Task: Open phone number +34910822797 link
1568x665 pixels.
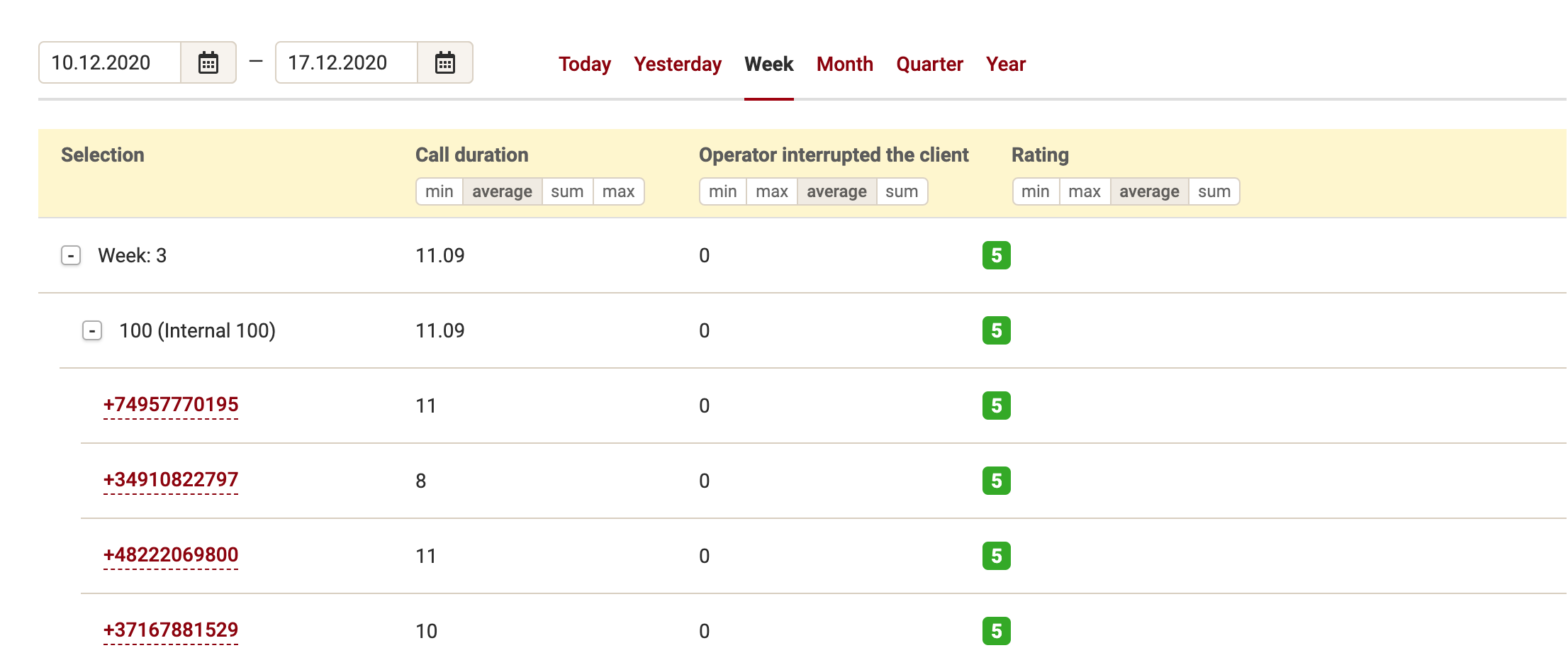Action: (x=171, y=480)
